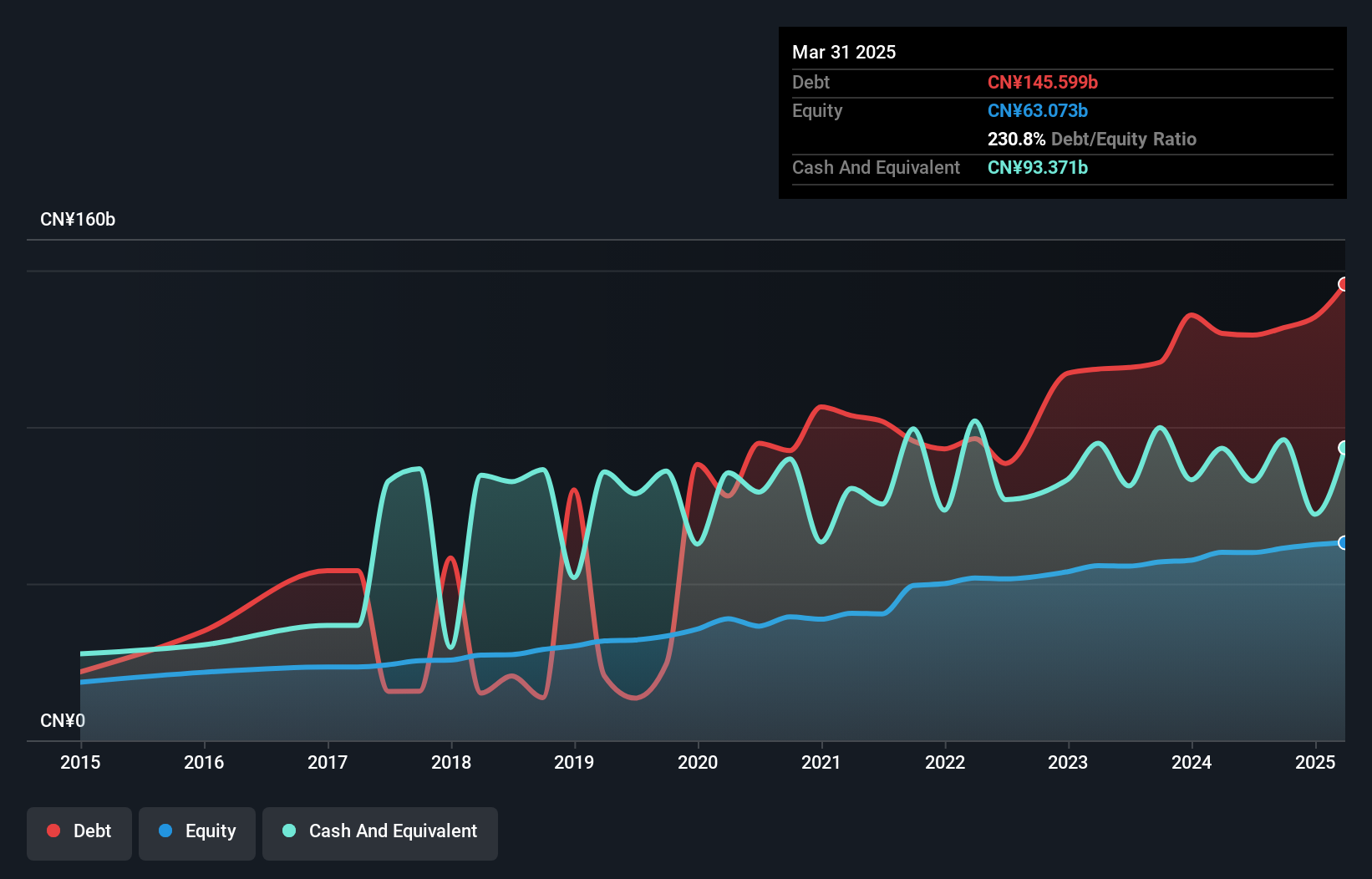Click the CN¥63.073b equity value in tooltip
This screenshot has width=1372, height=879.
pos(1038,110)
